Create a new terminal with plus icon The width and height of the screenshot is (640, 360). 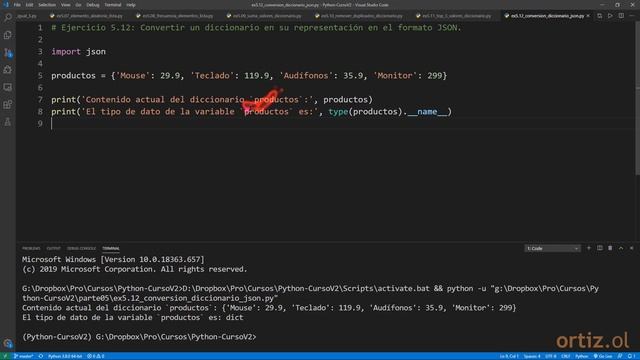[x=589, y=248]
